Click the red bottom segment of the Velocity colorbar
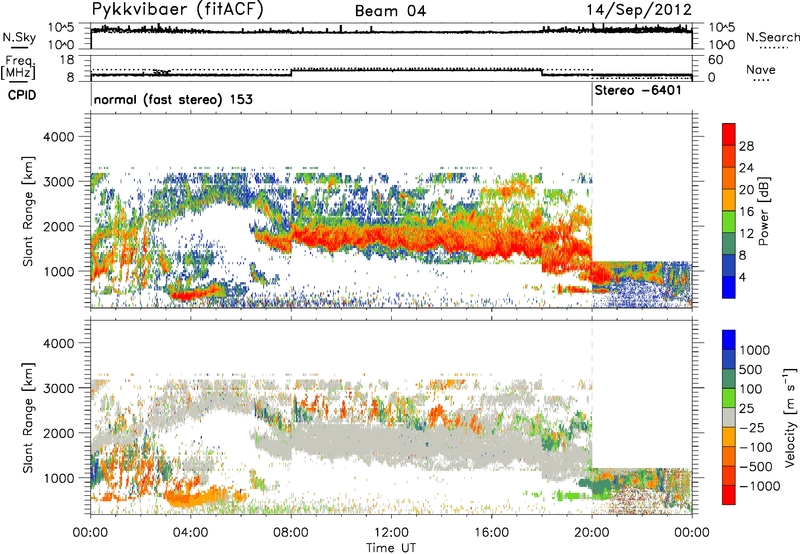This screenshot has width=800, height=554. pyautogui.click(x=729, y=495)
